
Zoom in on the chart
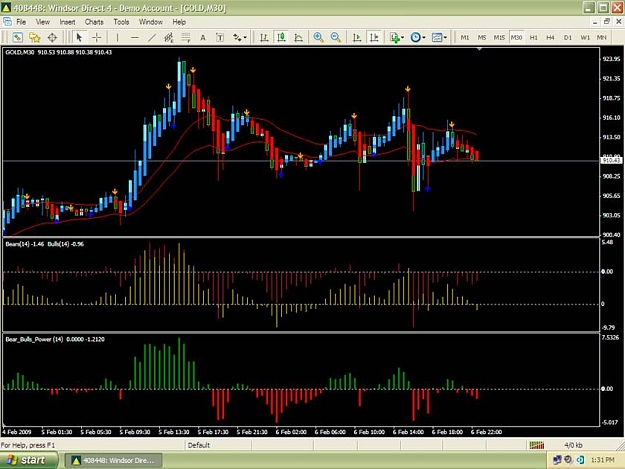(318, 37)
